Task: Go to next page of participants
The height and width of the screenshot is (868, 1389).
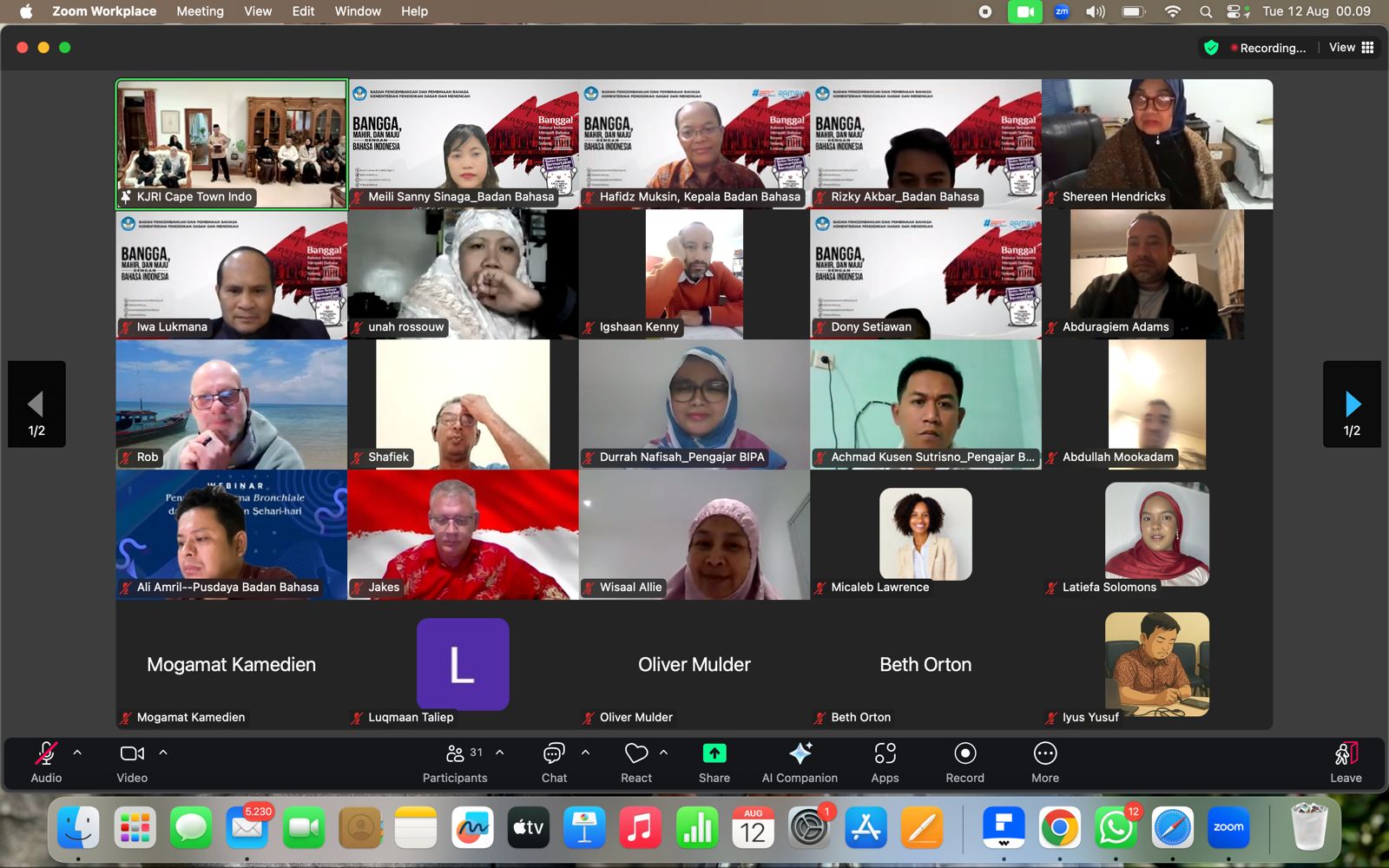Action: coord(1352,404)
